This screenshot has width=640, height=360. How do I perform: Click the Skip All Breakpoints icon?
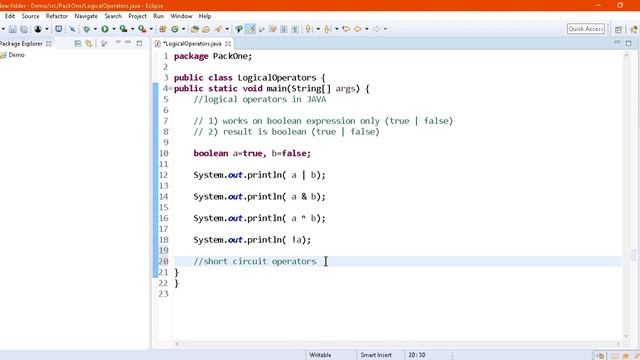(72, 29)
